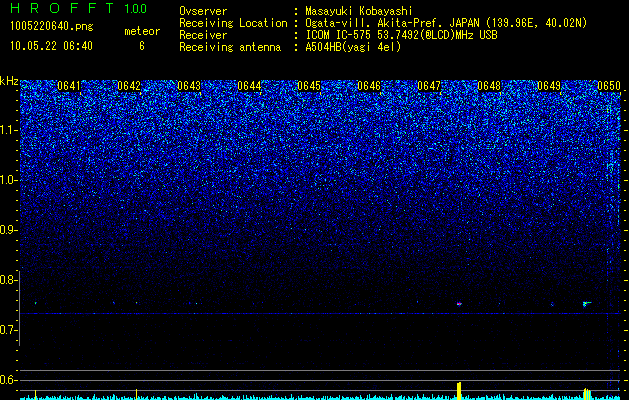Screen dimensions: 629x400
Task: Click the 0643 time marker
Action: click(189, 86)
